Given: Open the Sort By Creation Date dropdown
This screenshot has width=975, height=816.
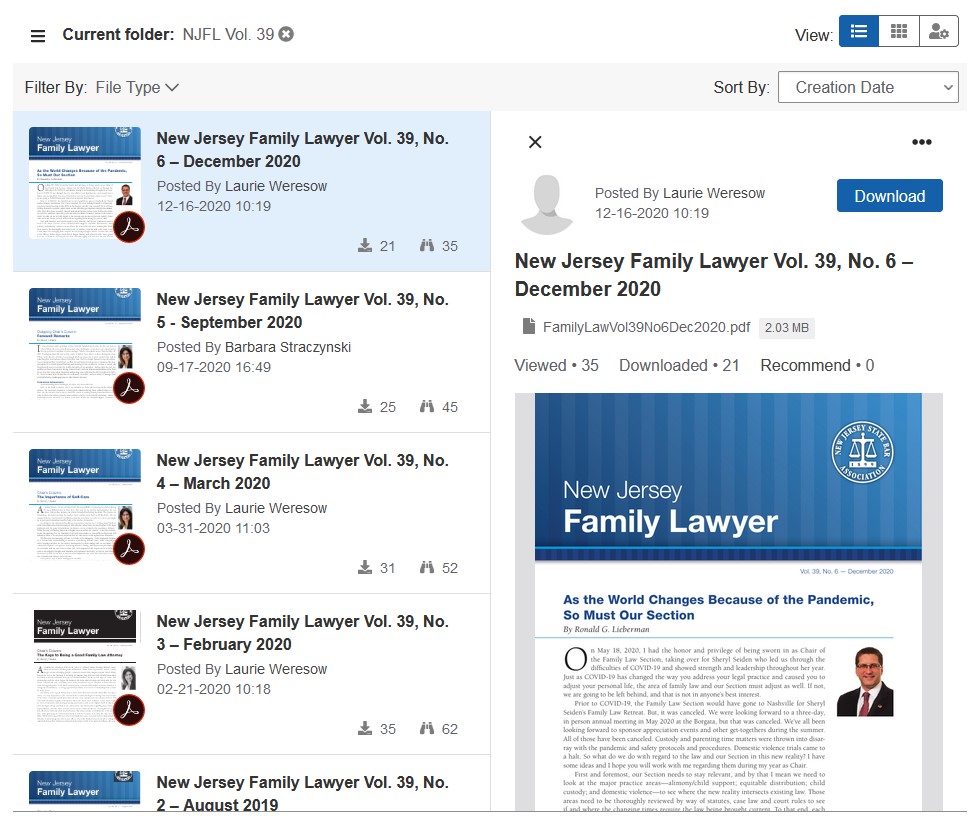Looking at the screenshot, I should 868,88.
